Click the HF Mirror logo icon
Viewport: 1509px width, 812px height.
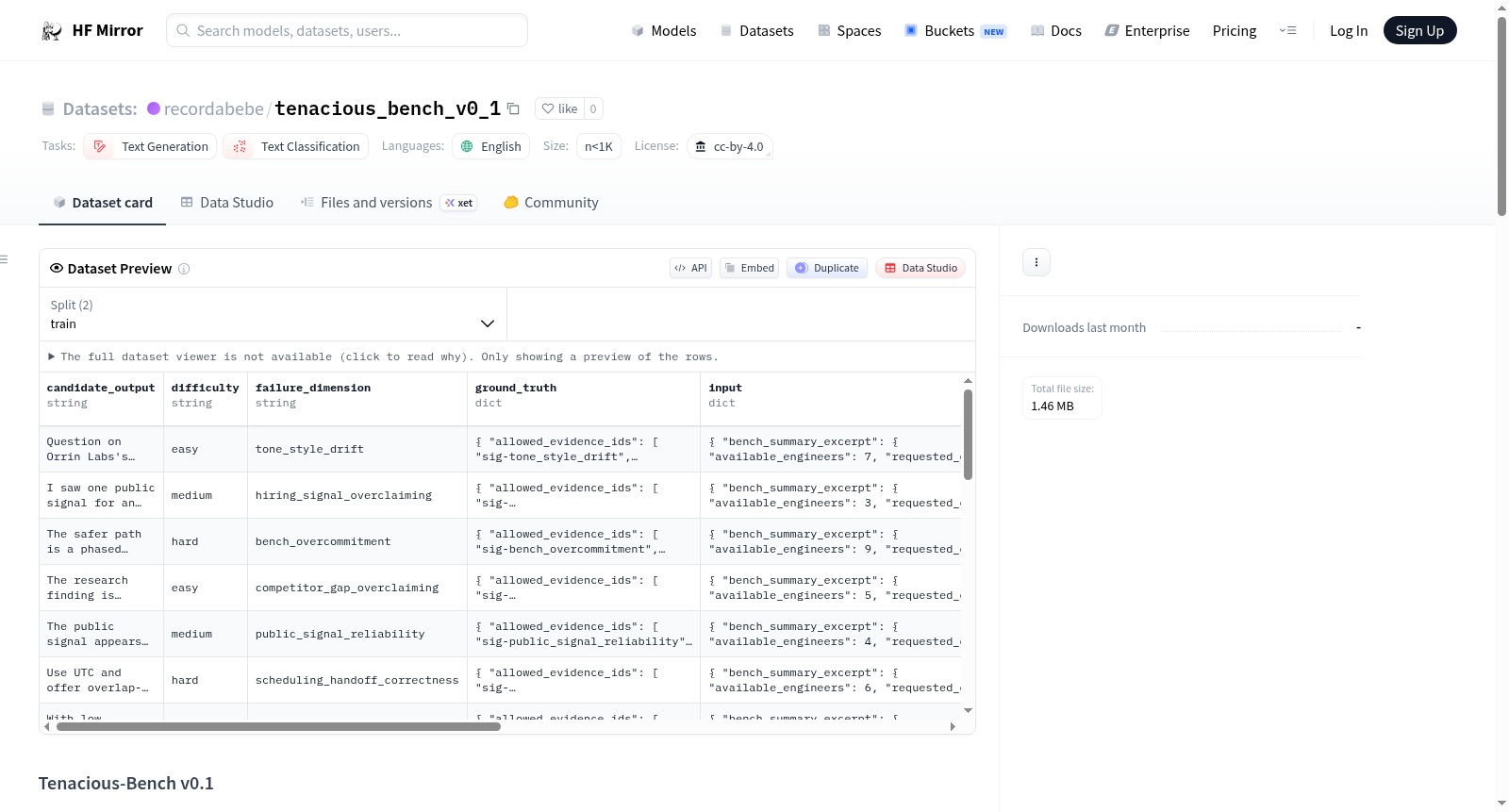coord(52,31)
